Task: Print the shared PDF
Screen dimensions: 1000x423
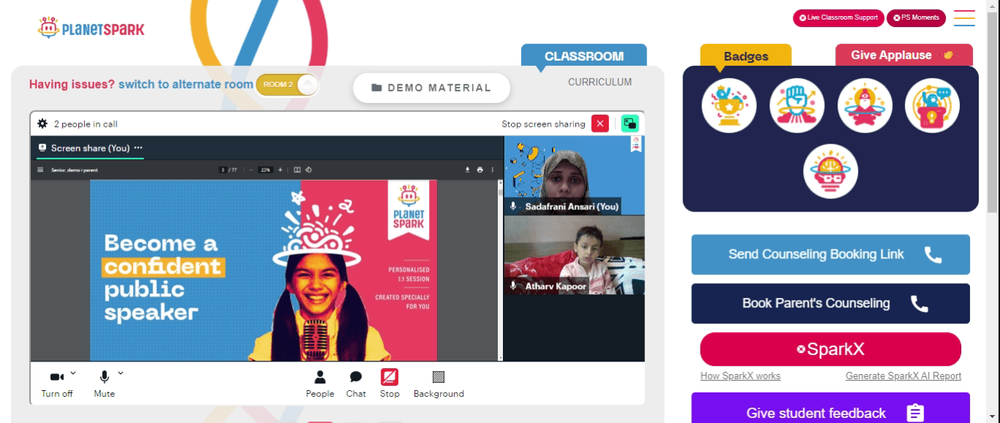Action: click(480, 170)
